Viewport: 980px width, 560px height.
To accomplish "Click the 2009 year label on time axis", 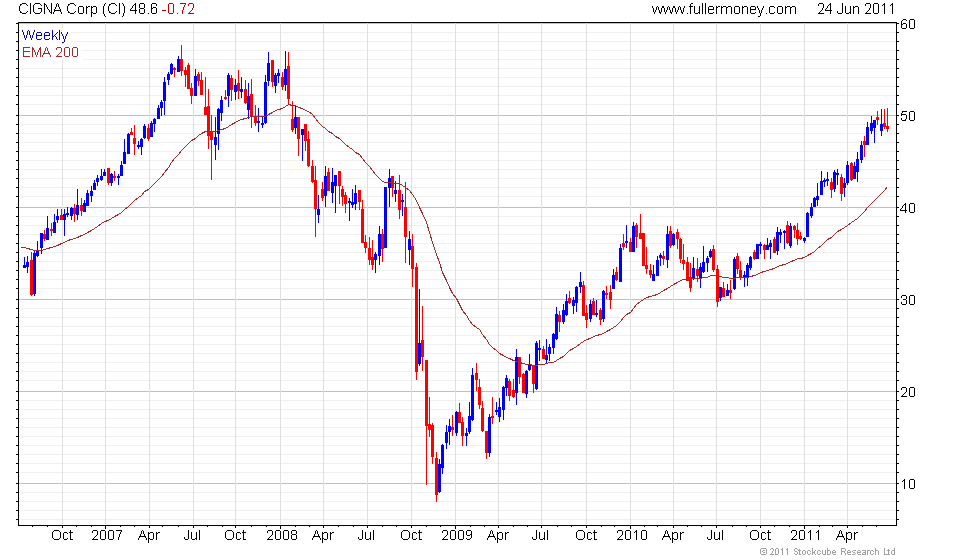I will click(457, 536).
